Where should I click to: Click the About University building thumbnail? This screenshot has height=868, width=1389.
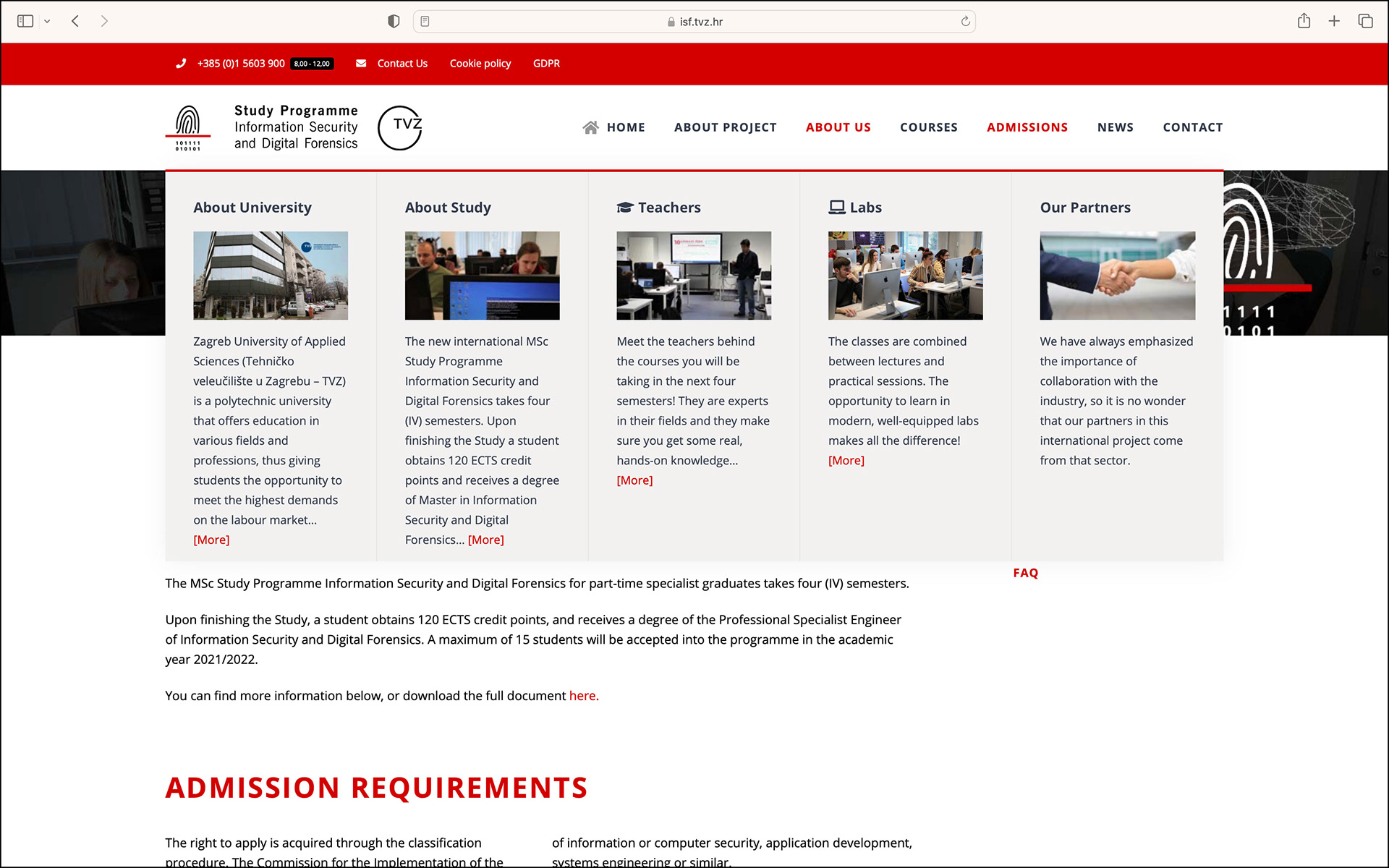(x=271, y=276)
